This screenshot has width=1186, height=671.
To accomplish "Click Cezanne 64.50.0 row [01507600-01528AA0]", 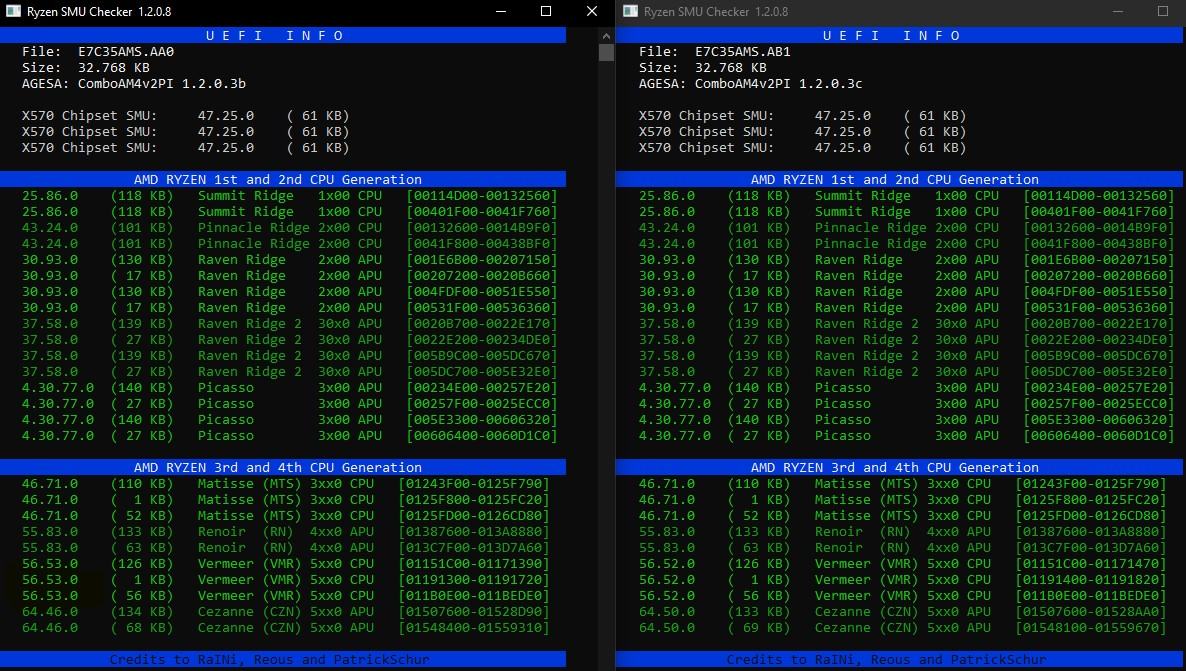I will pyautogui.click(x=903, y=611).
